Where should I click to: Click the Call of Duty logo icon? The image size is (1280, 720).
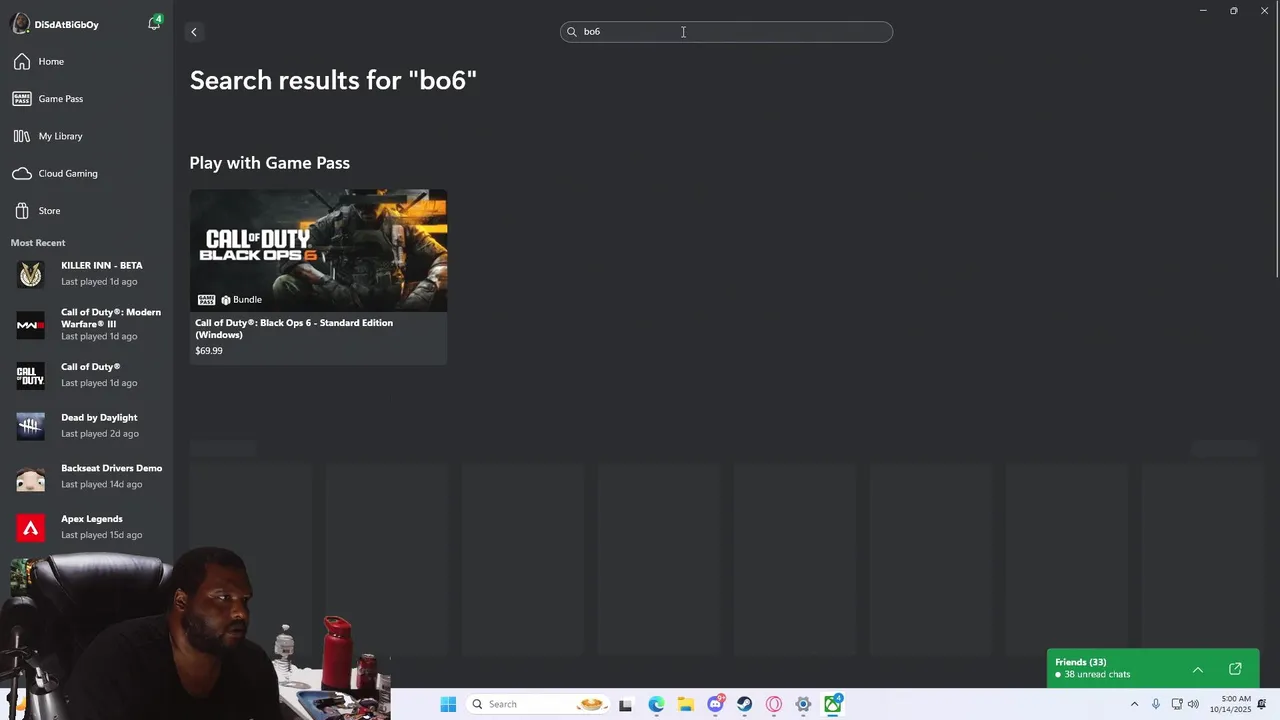pos(30,376)
